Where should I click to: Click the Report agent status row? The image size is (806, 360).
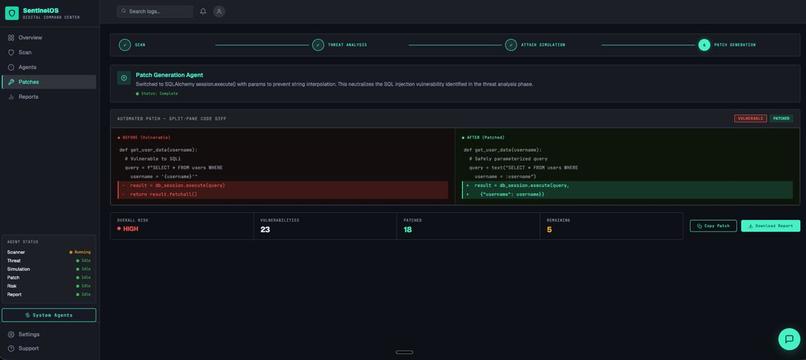[x=49, y=294]
